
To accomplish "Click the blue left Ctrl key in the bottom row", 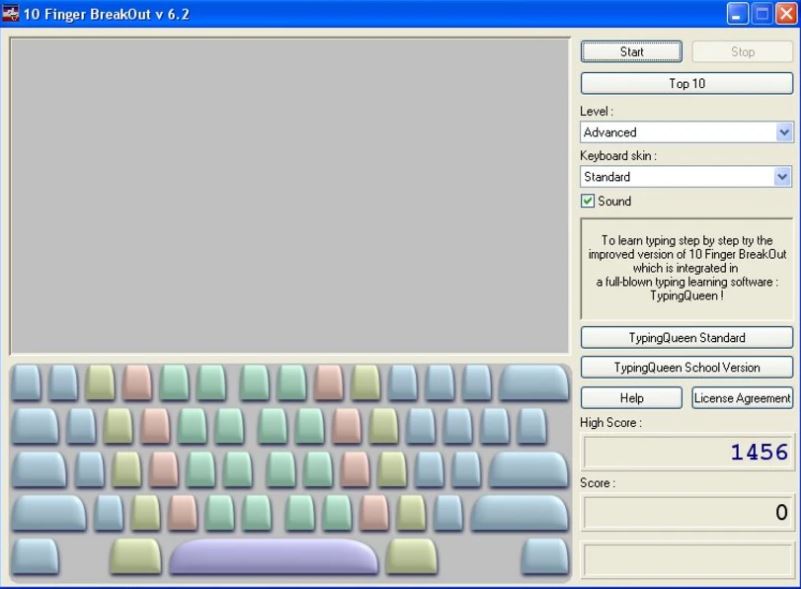I will (35, 556).
